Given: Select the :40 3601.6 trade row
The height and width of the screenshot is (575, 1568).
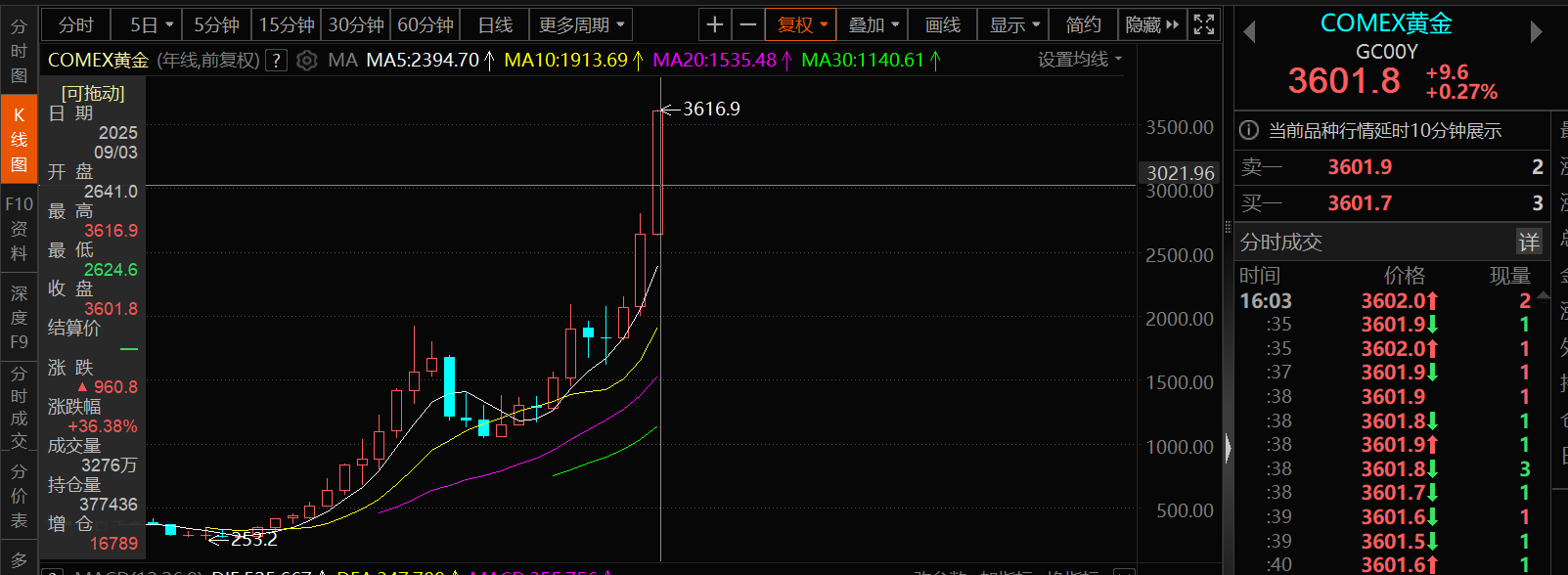Looking at the screenshot, I should [1386, 564].
